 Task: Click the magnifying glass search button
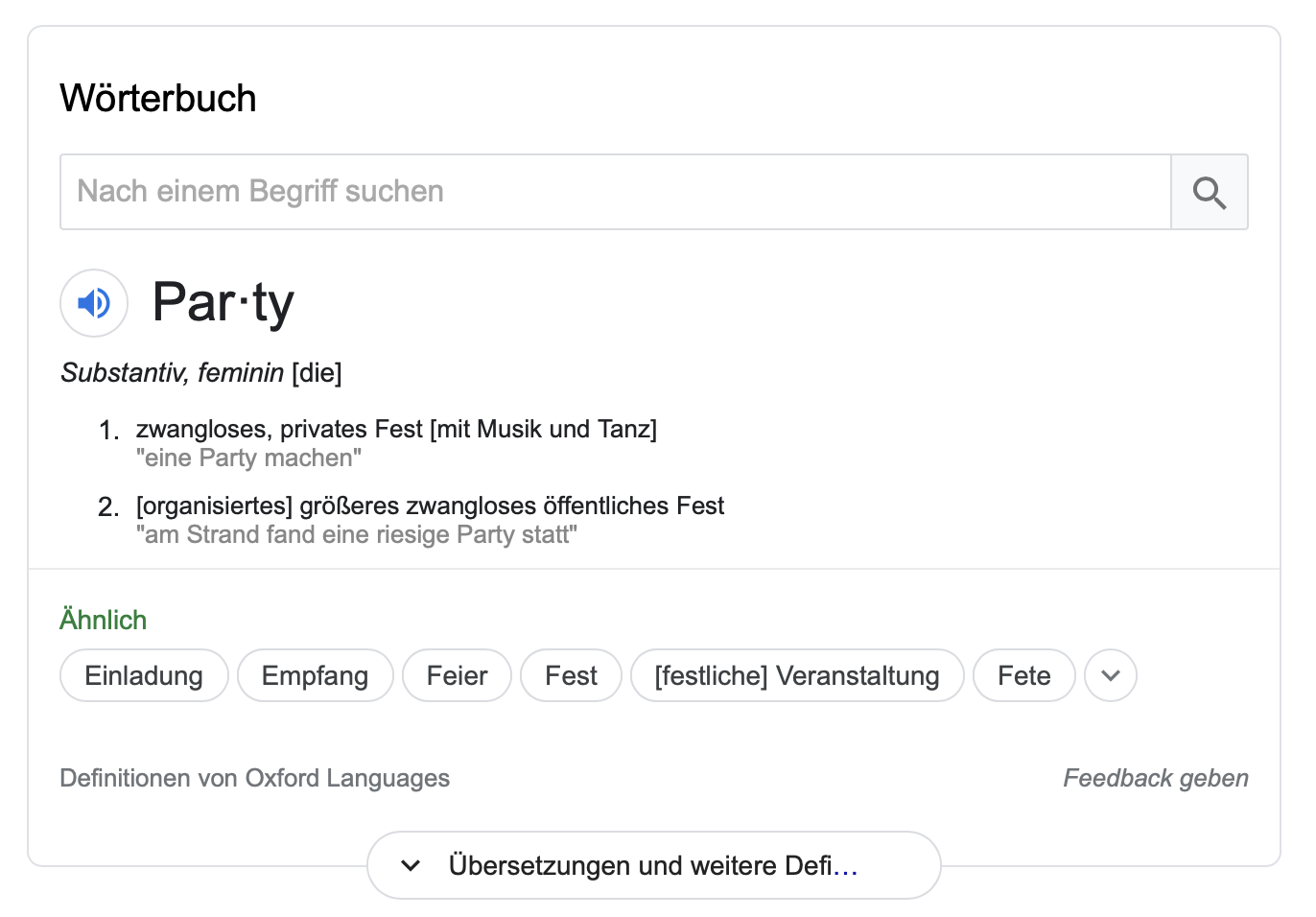click(x=1210, y=192)
